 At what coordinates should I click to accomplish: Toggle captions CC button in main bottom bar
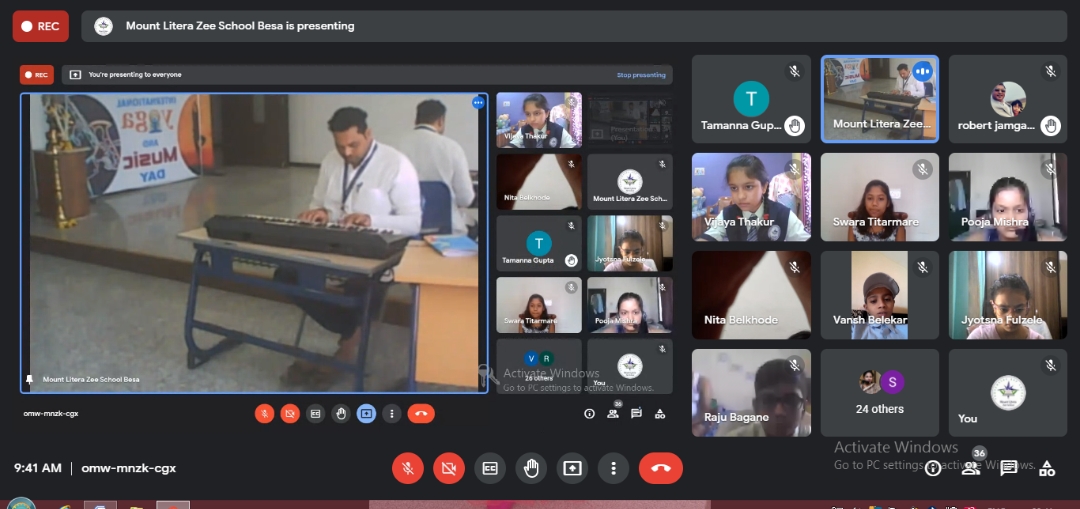point(490,468)
